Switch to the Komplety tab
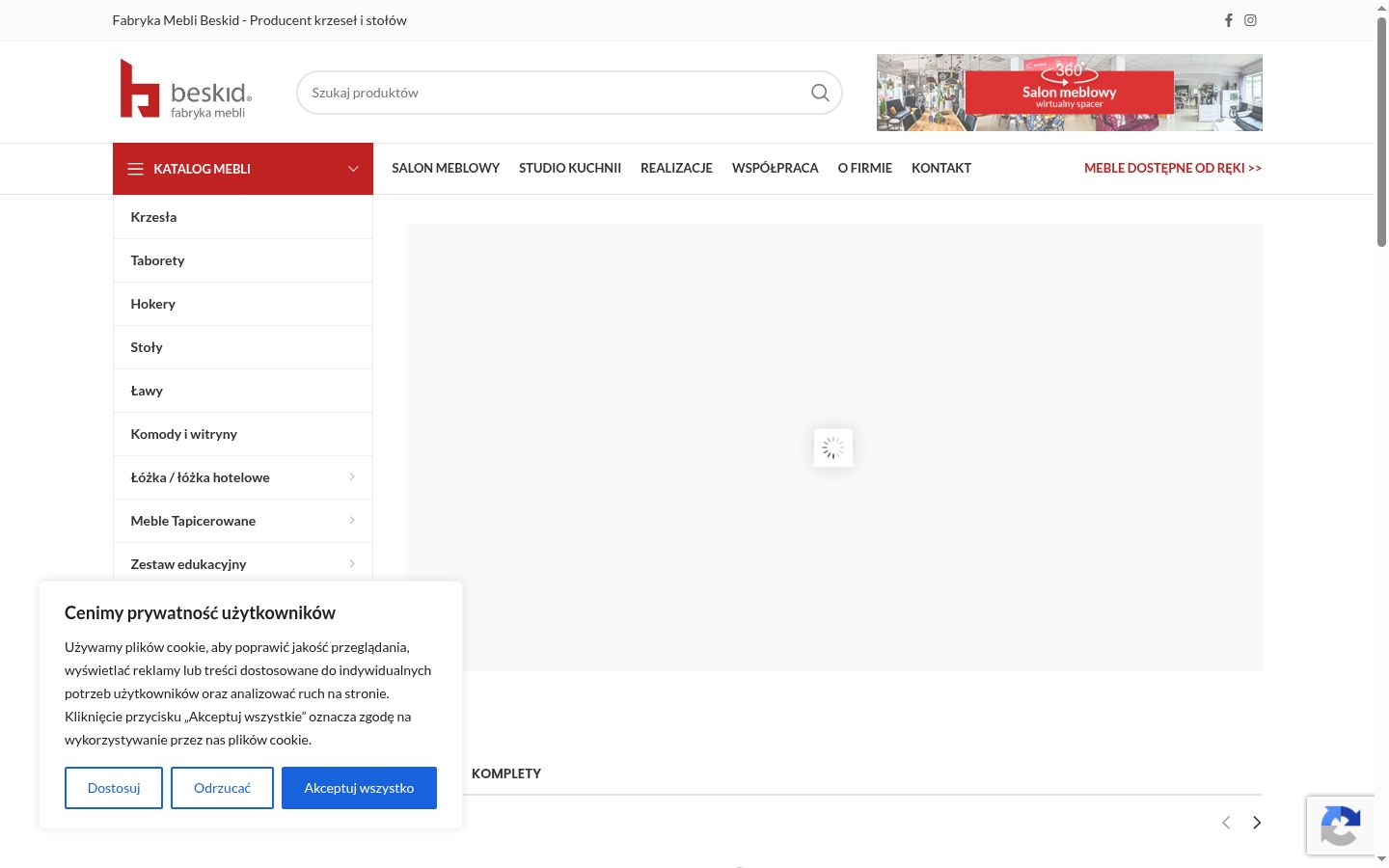Image resolution: width=1389 pixels, height=868 pixels. (x=506, y=773)
